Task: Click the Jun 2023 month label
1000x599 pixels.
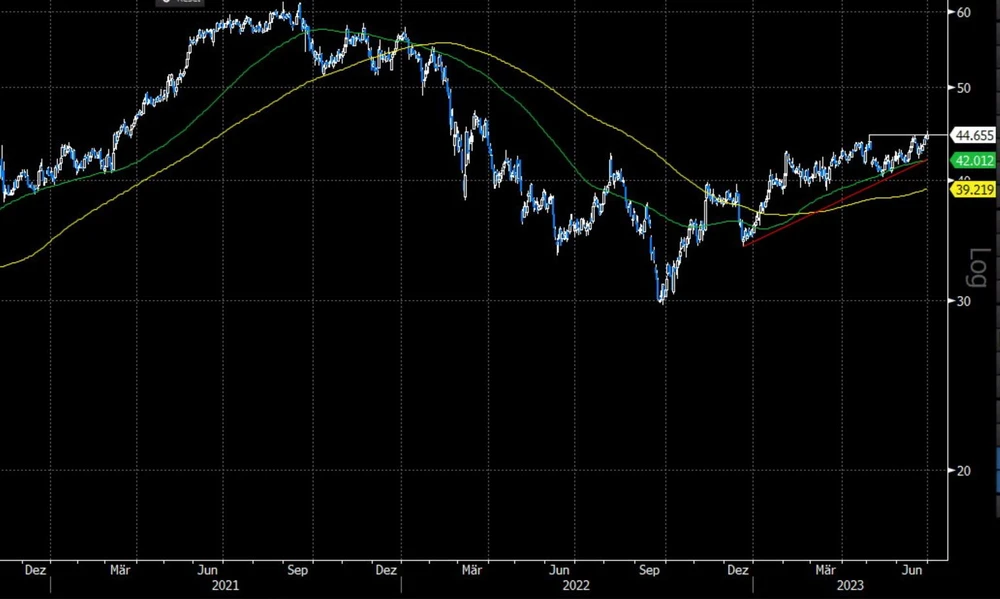Action: (x=912, y=569)
